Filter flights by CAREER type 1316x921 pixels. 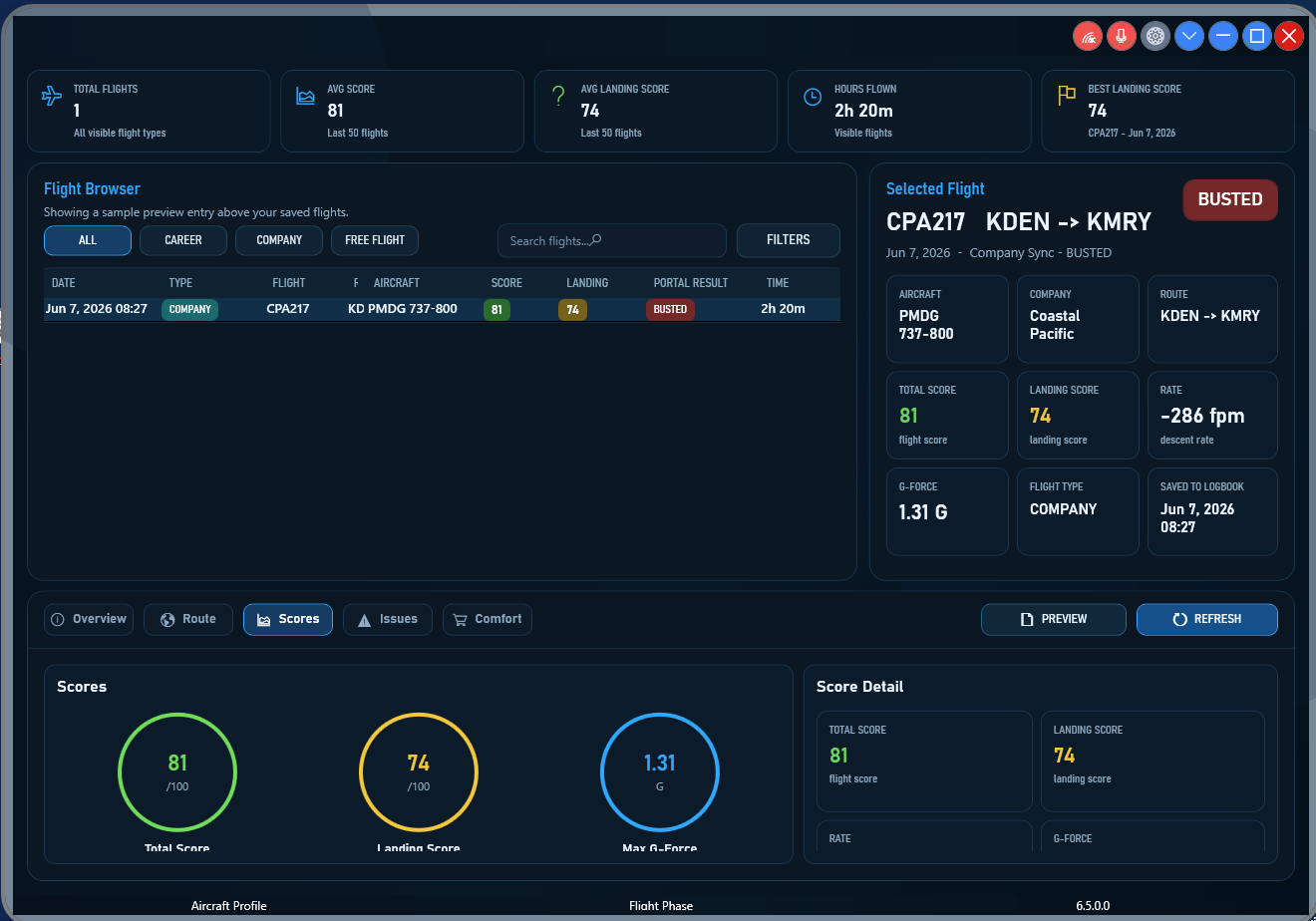coord(183,240)
